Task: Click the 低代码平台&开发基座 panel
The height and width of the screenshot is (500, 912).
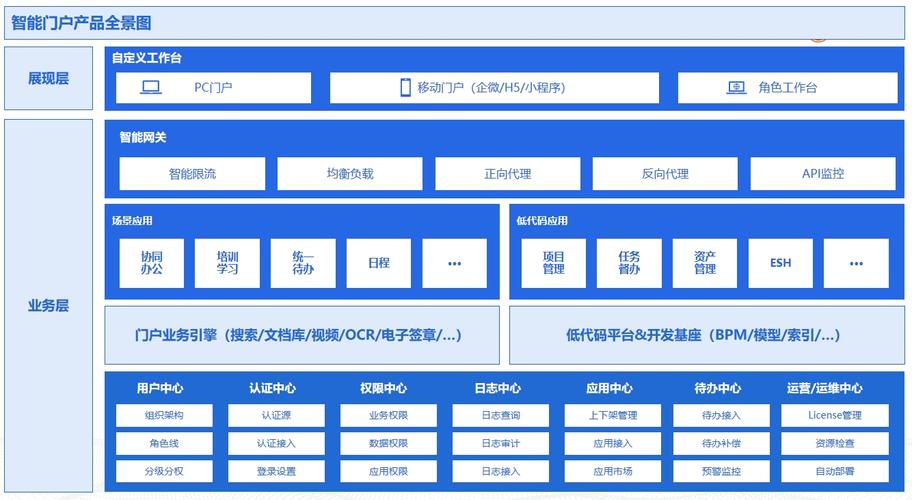Action: 707,335
